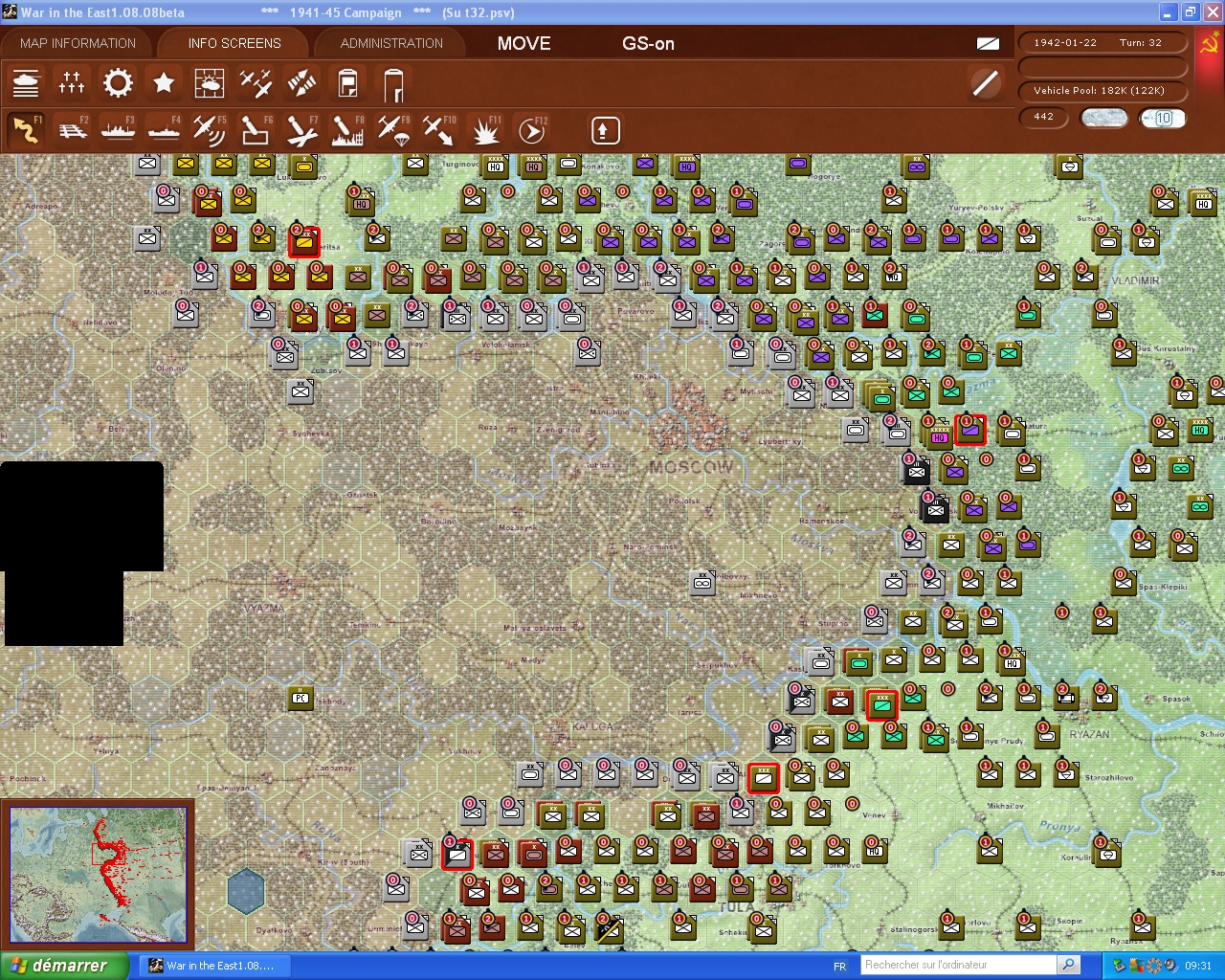Click the round diagonal slash button
1225x980 pixels.
(985, 83)
